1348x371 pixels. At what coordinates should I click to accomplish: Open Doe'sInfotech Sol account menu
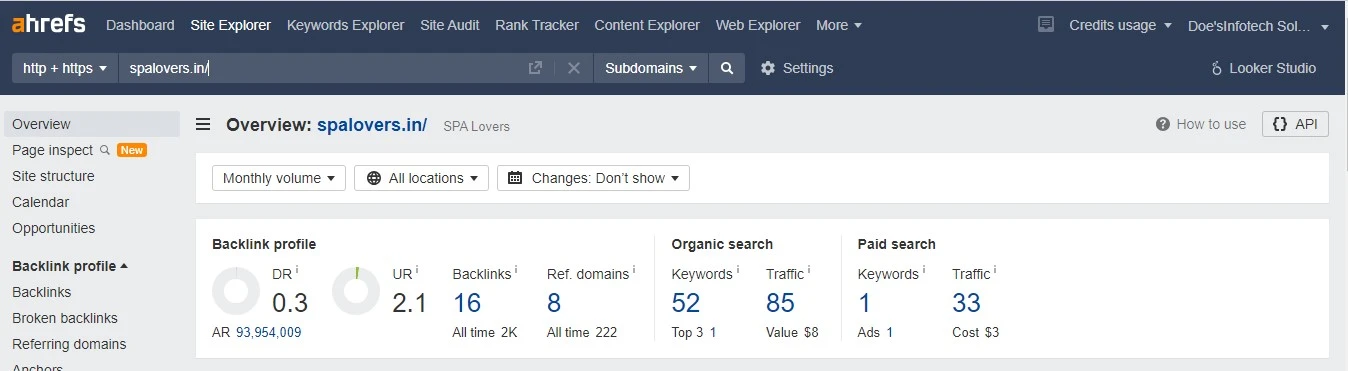click(1258, 26)
